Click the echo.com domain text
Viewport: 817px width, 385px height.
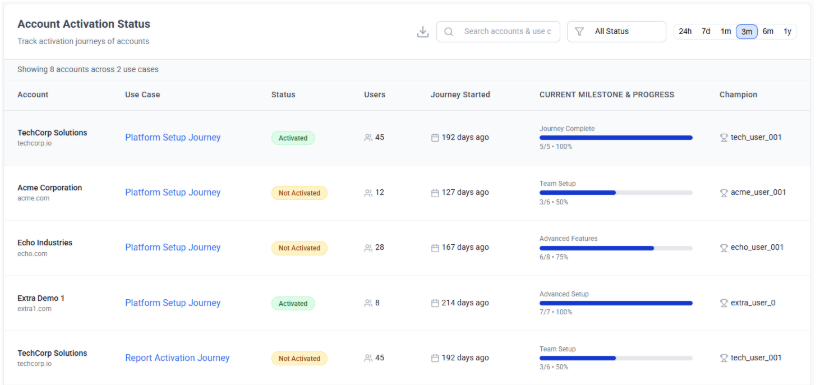click(x=32, y=254)
